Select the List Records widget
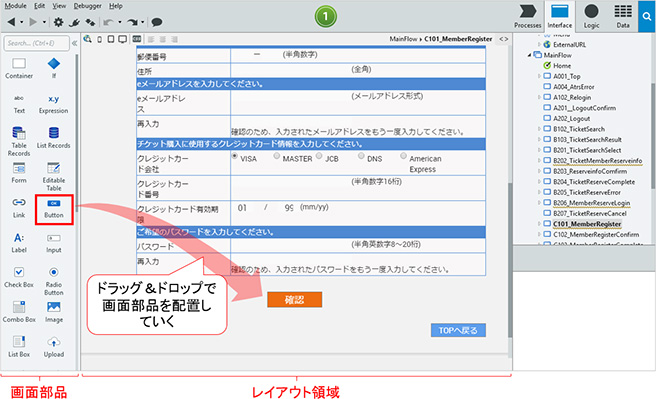This screenshot has height=399, width=656. click(x=54, y=138)
